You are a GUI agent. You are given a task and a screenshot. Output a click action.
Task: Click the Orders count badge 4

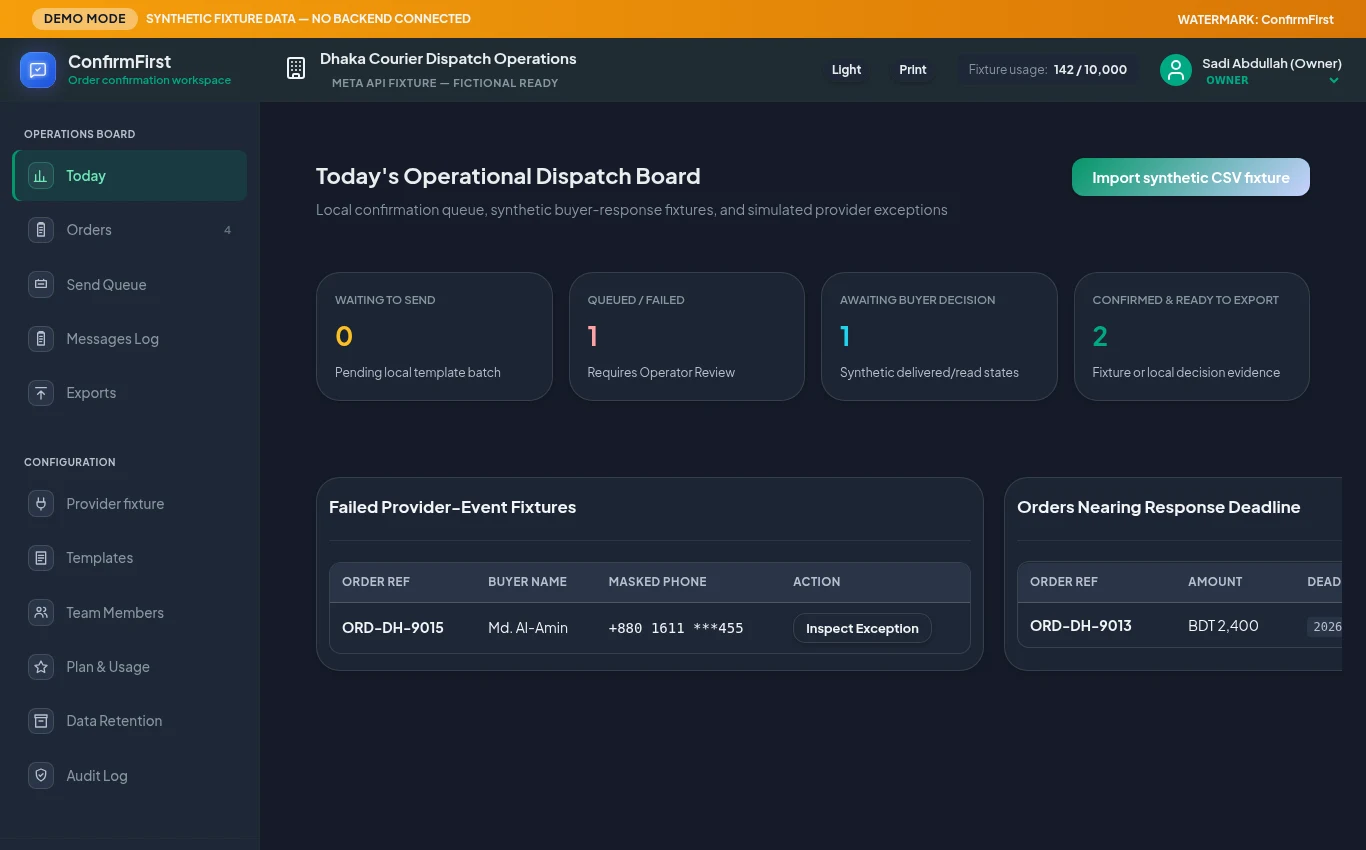(x=227, y=230)
